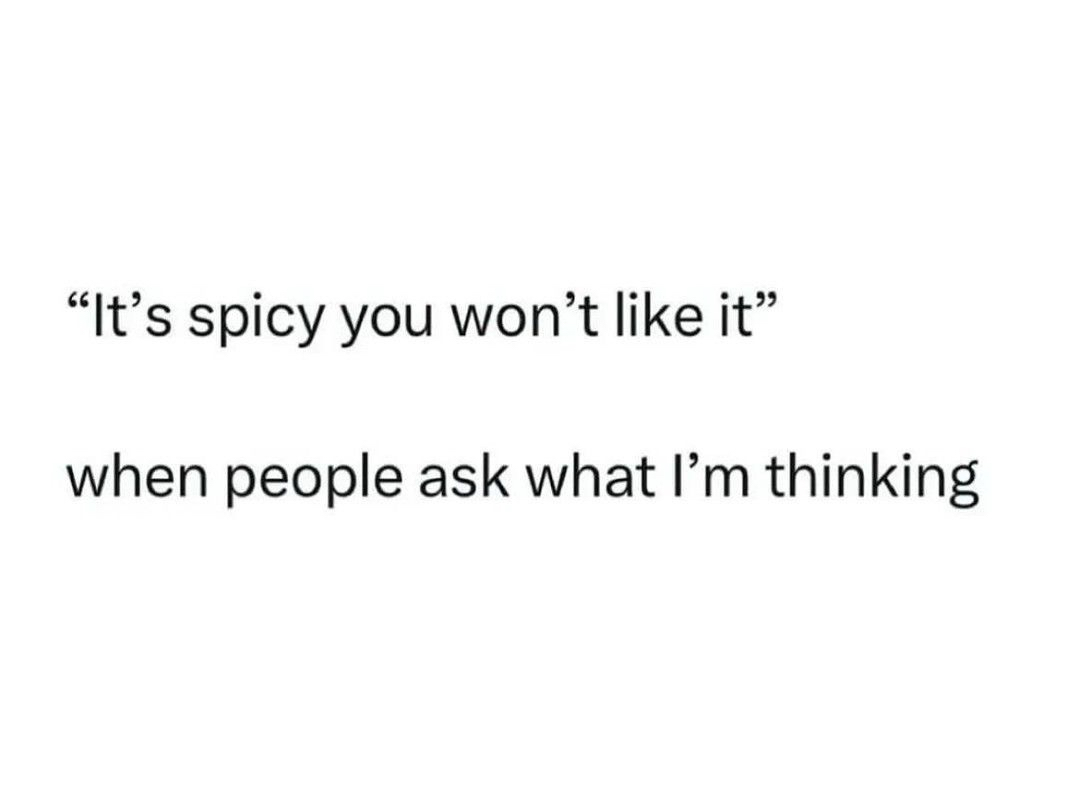Click the letter "w" starting "when"
Image resolution: width=1080 pixels, height=786 pixels.
click(87, 484)
